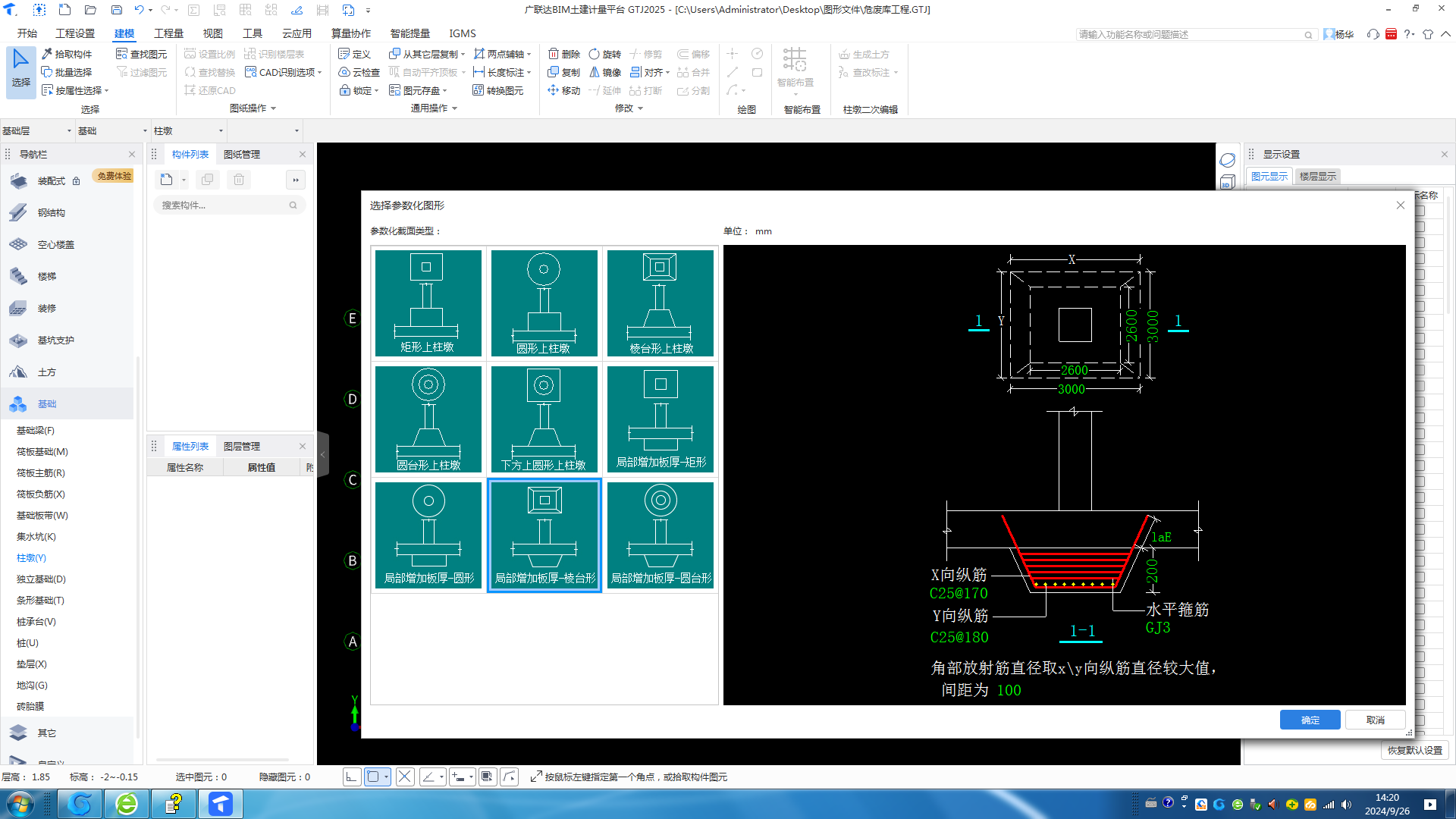
Task: Open the 视图 ribbon tab
Action: click(x=212, y=33)
